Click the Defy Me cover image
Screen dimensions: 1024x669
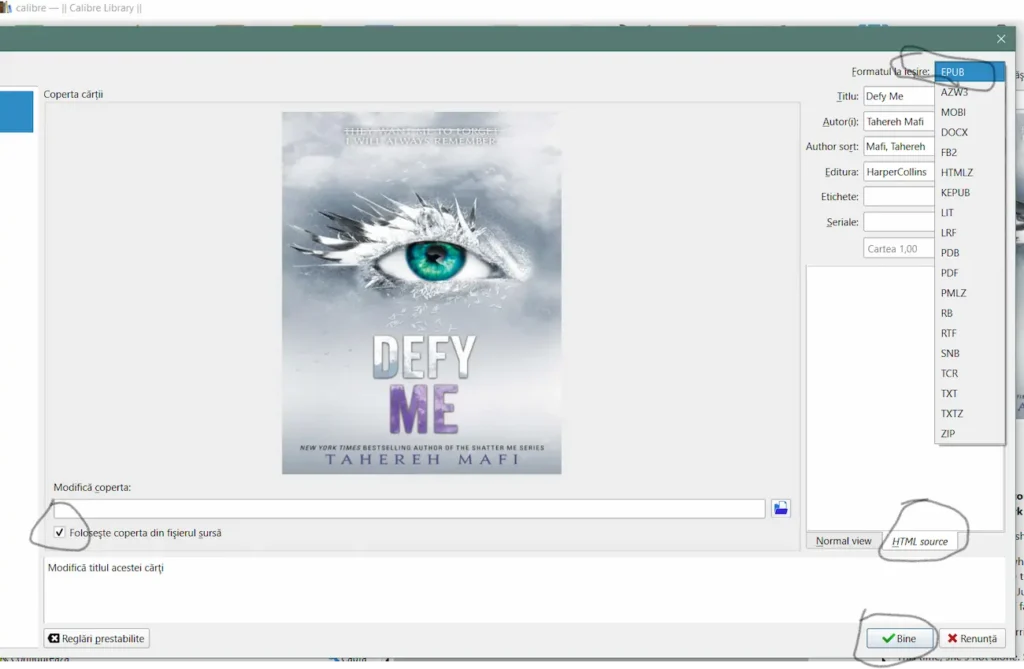pos(421,292)
